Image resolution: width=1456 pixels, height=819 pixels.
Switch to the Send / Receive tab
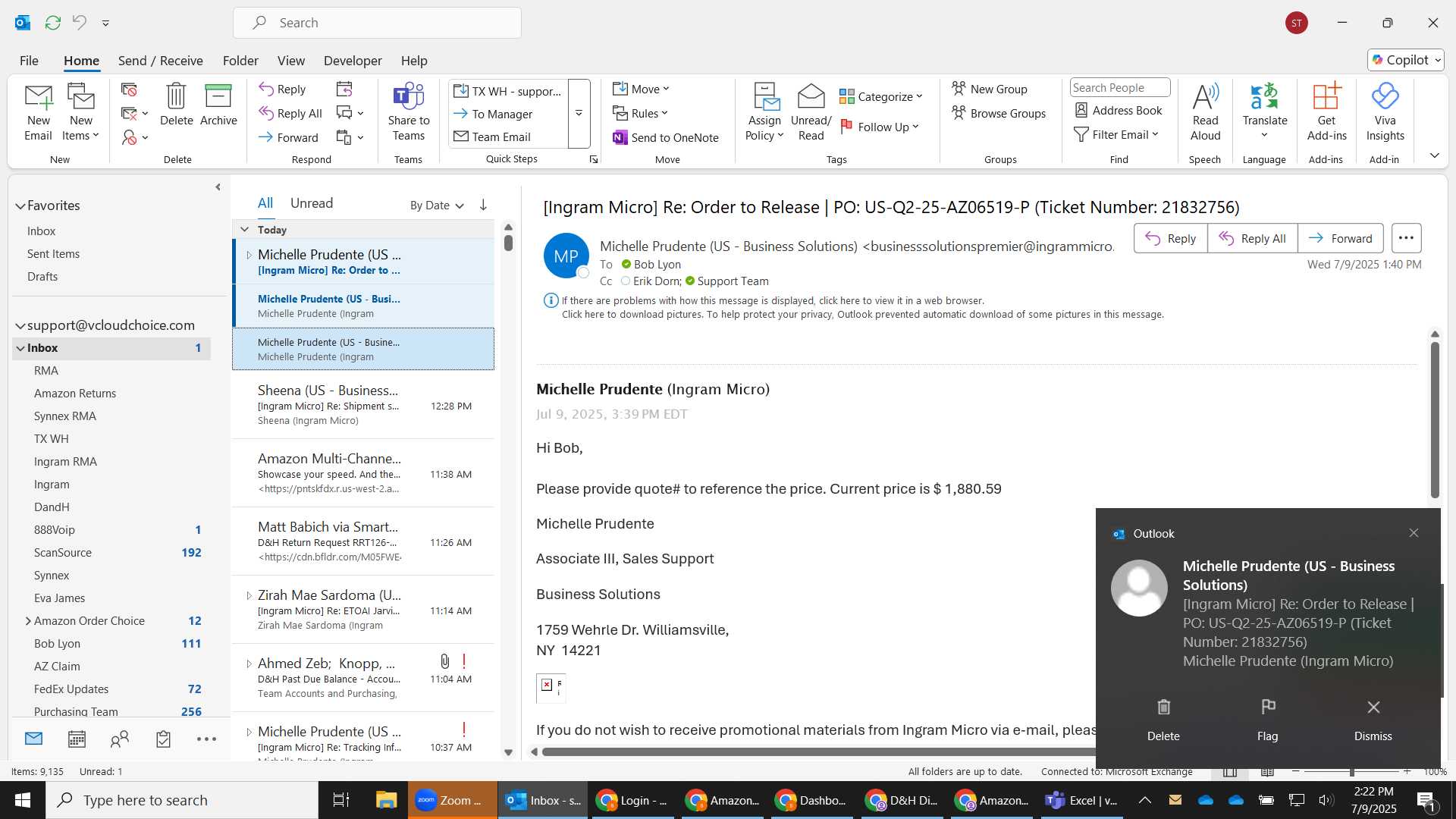[x=160, y=61]
